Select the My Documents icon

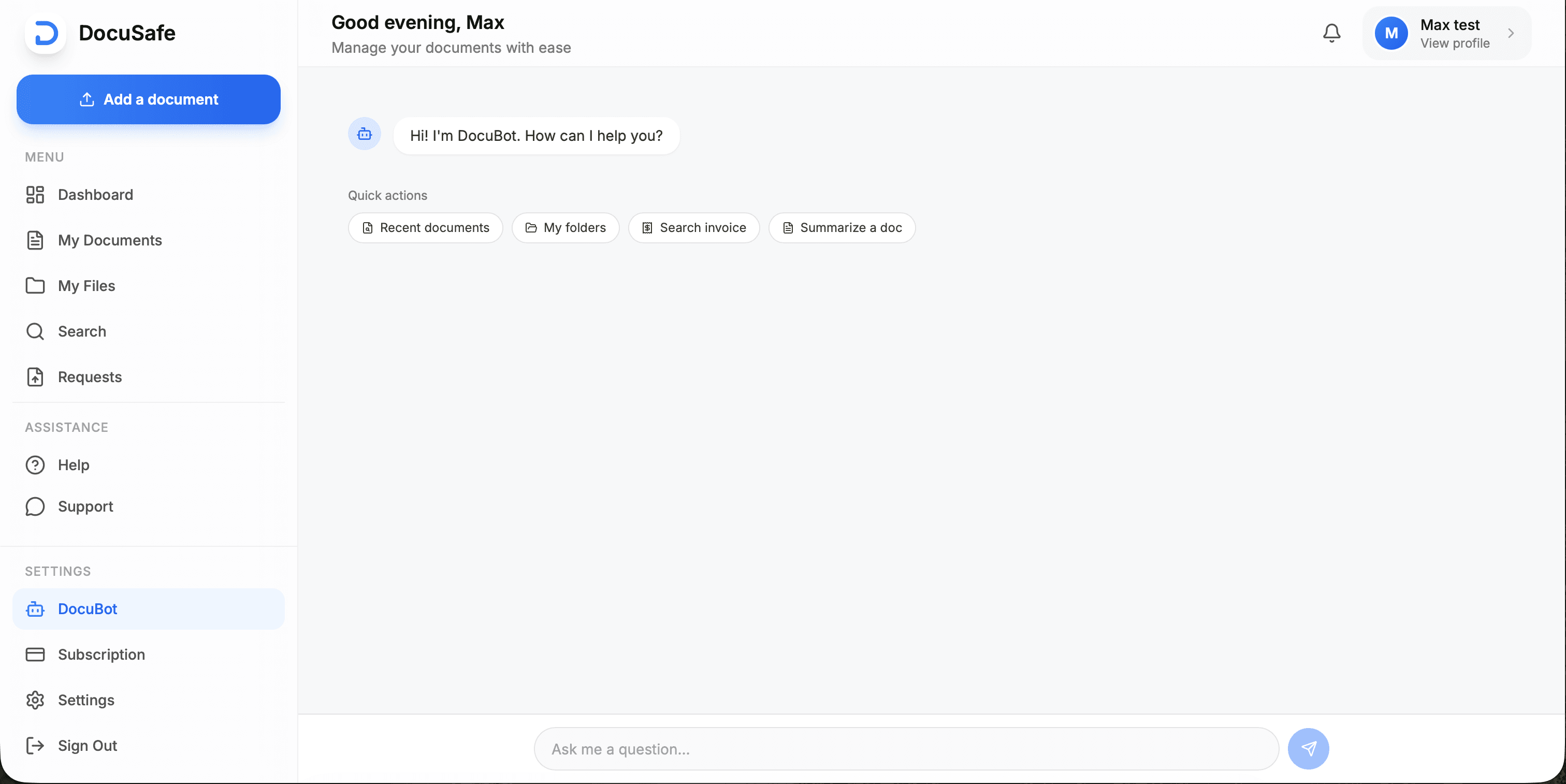pyautogui.click(x=35, y=240)
